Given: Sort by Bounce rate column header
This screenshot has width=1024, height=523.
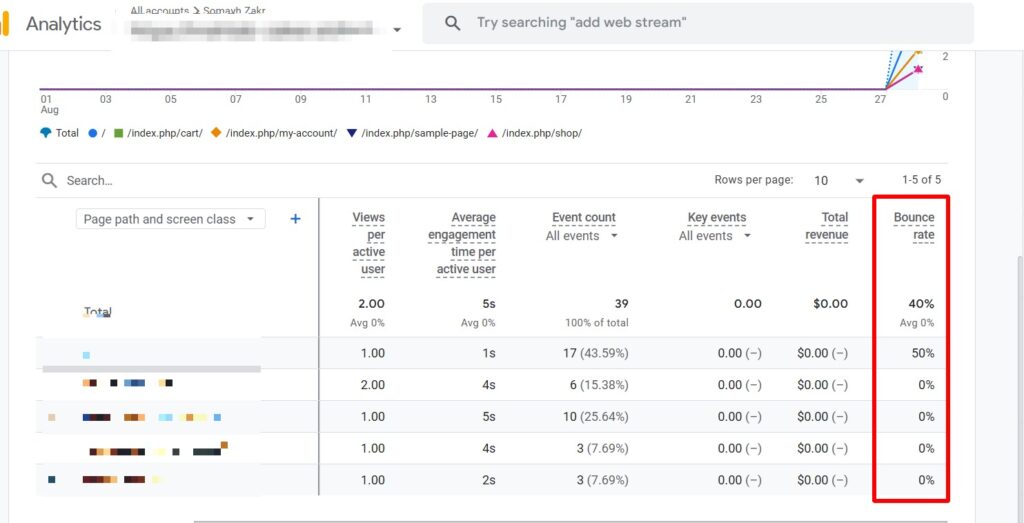Looking at the screenshot, I should 914,226.
